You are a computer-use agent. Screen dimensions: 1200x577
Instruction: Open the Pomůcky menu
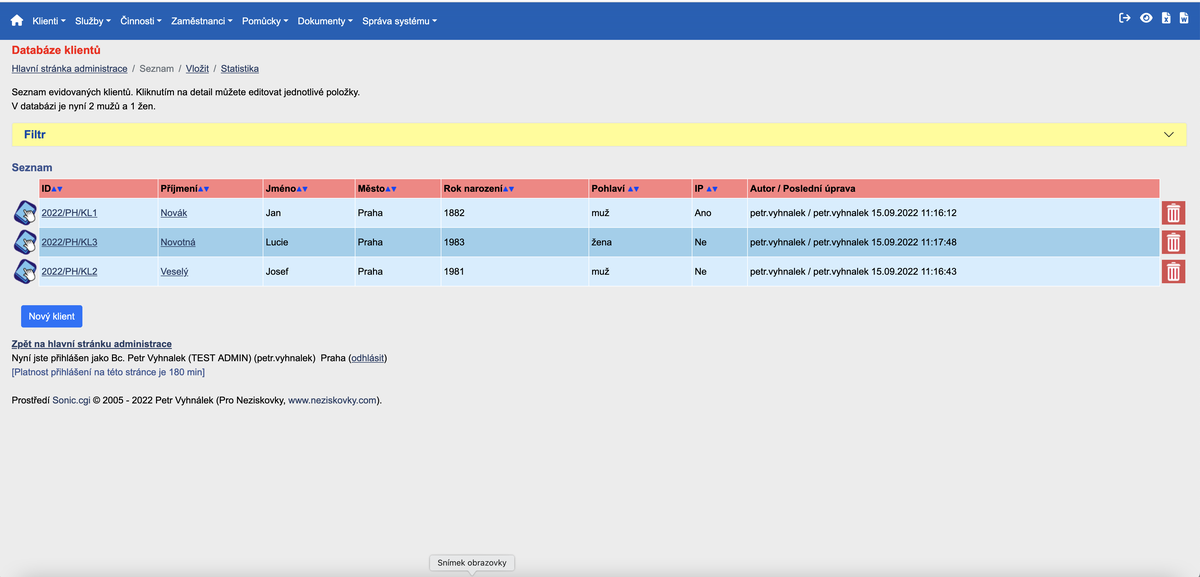(262, 20)
